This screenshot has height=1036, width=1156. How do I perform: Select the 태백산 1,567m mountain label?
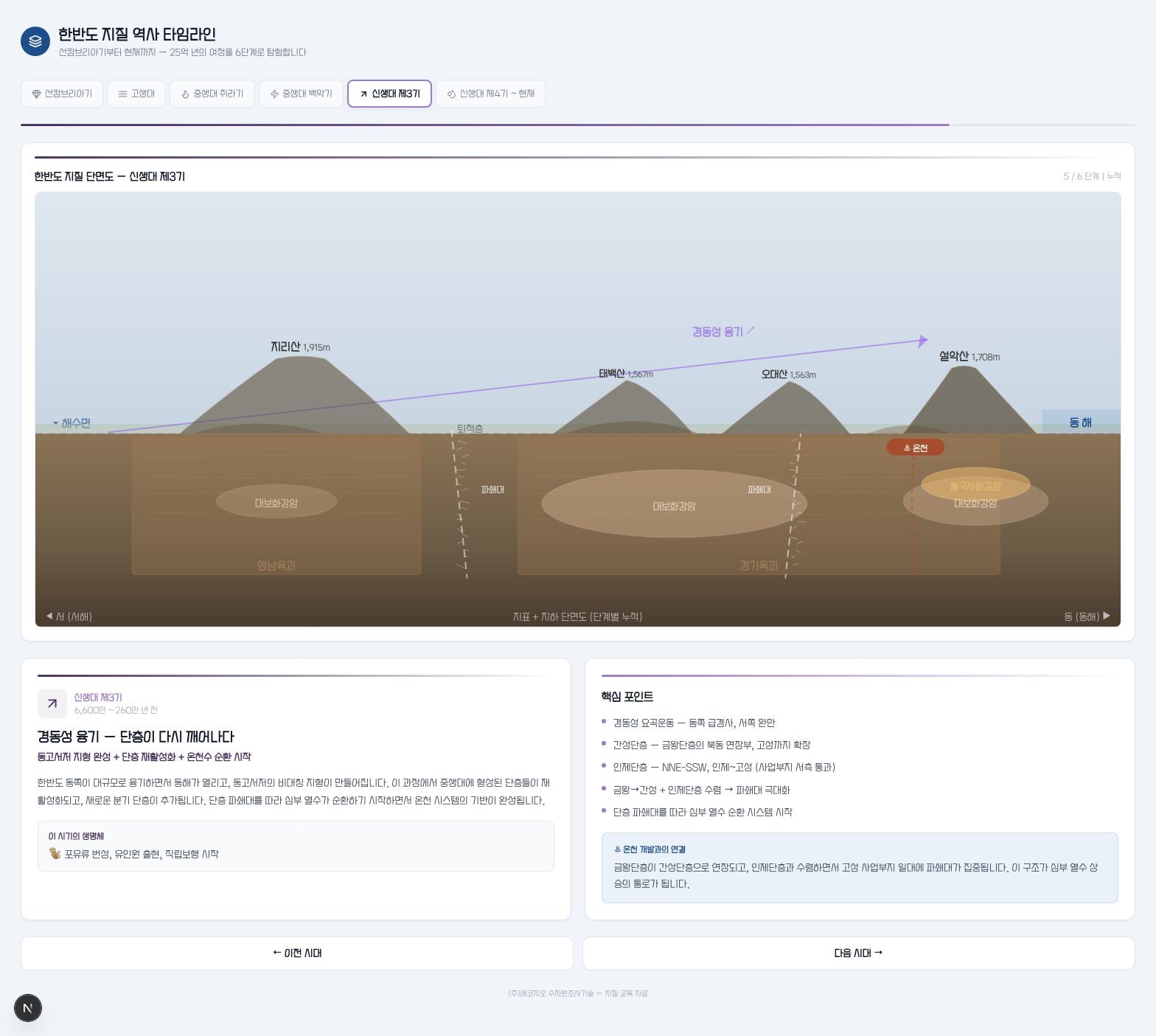[x=626, y=374]
